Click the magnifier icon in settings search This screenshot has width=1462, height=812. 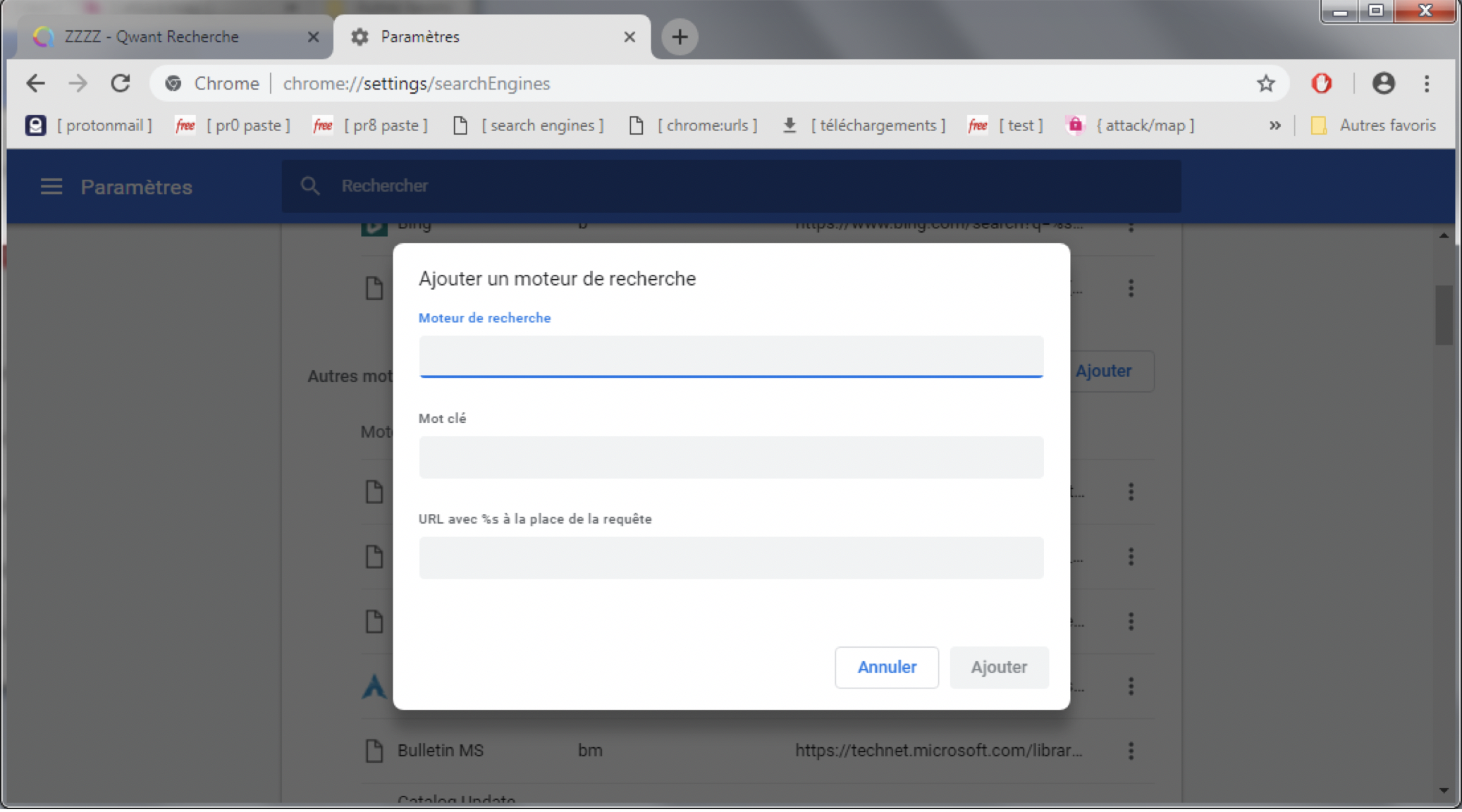pyautogui.click(x=310, y=186)
